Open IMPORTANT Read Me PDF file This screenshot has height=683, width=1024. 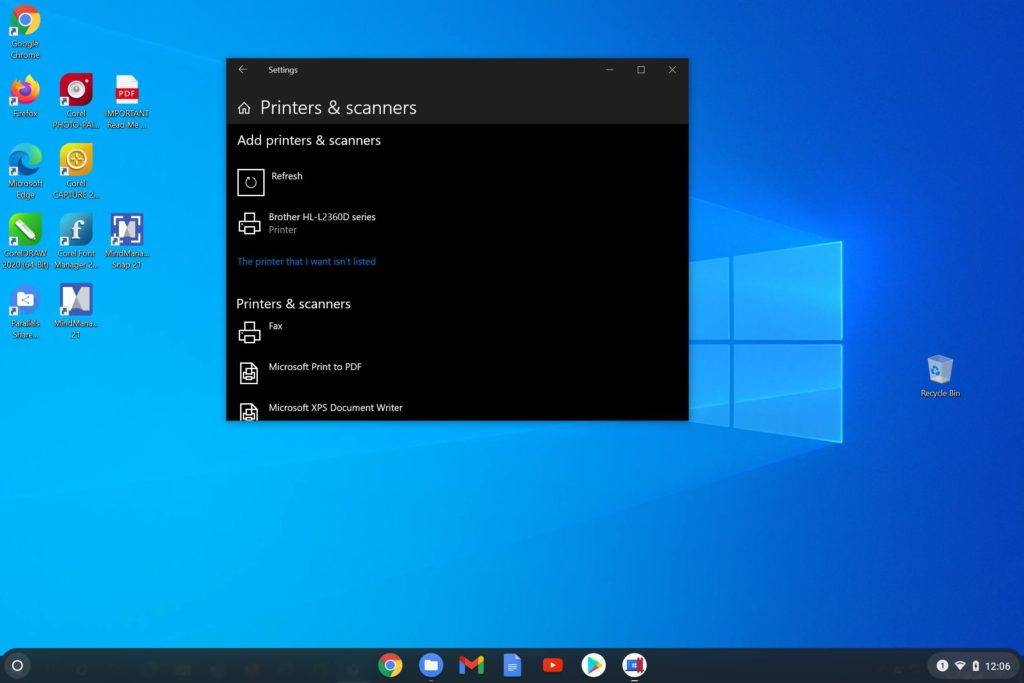coord(127,101)
